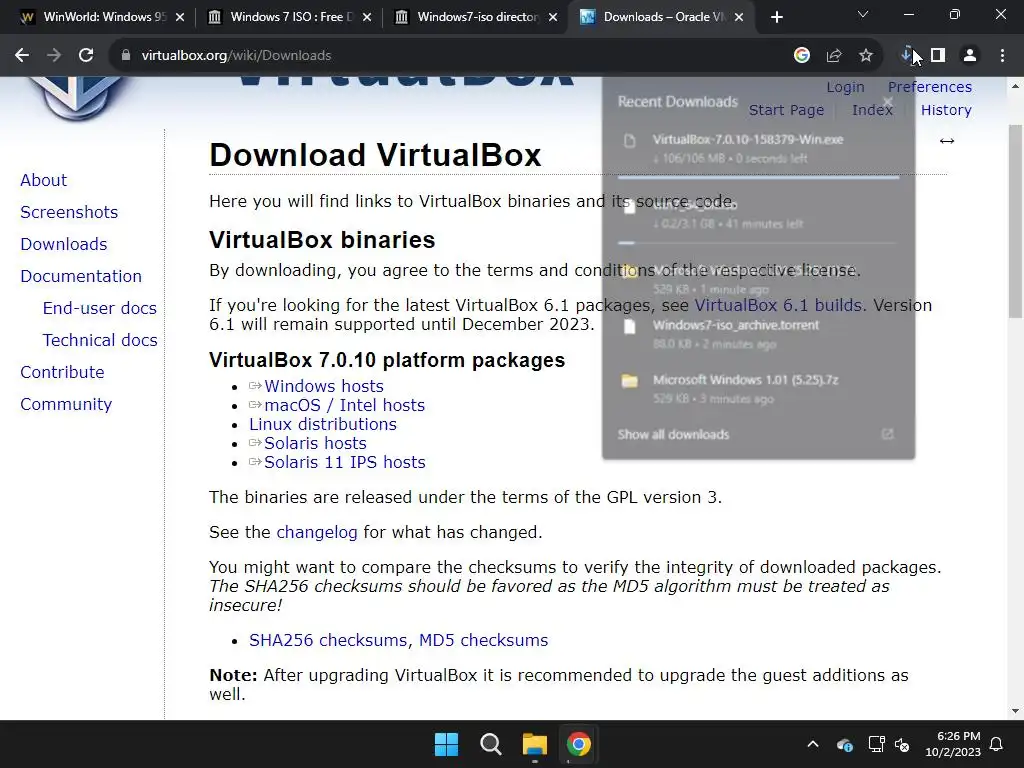Open the Community sidebar link

coord(66,404)
